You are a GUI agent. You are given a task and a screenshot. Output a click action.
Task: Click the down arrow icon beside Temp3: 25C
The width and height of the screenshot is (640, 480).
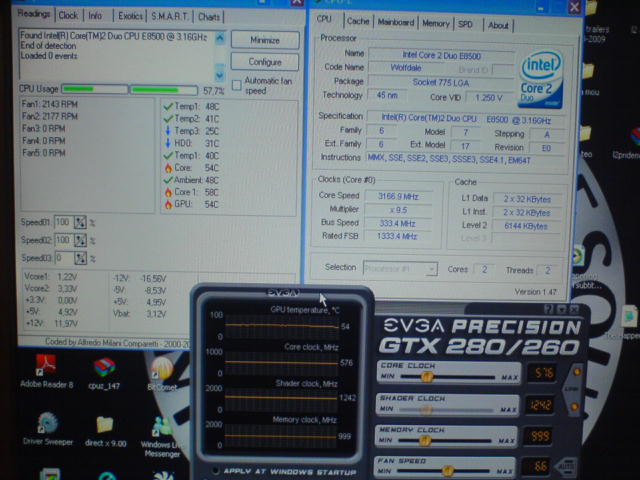click(x=168, y=131)
